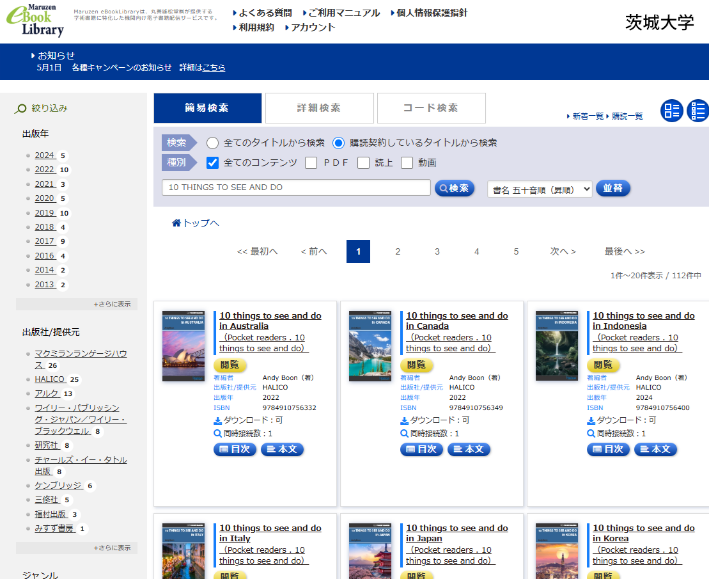
Task: Switch to the 詳細検索 tab
Action: (318, 108)
